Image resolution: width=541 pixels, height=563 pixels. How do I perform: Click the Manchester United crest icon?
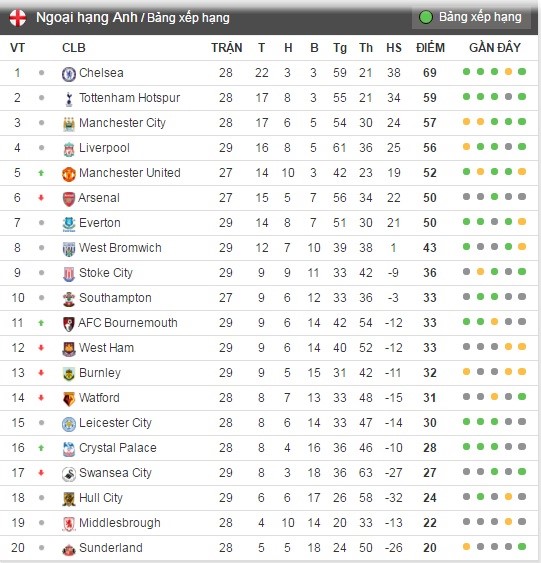pyautogui.click(x=69, y=174)
